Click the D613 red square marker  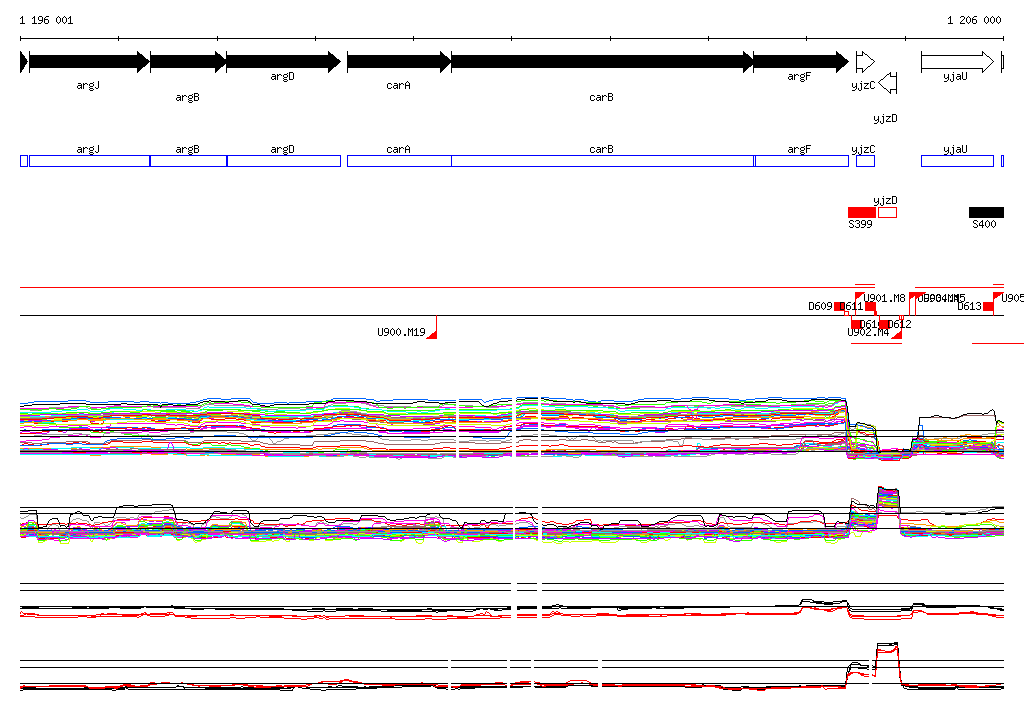[x=988, y=306]
